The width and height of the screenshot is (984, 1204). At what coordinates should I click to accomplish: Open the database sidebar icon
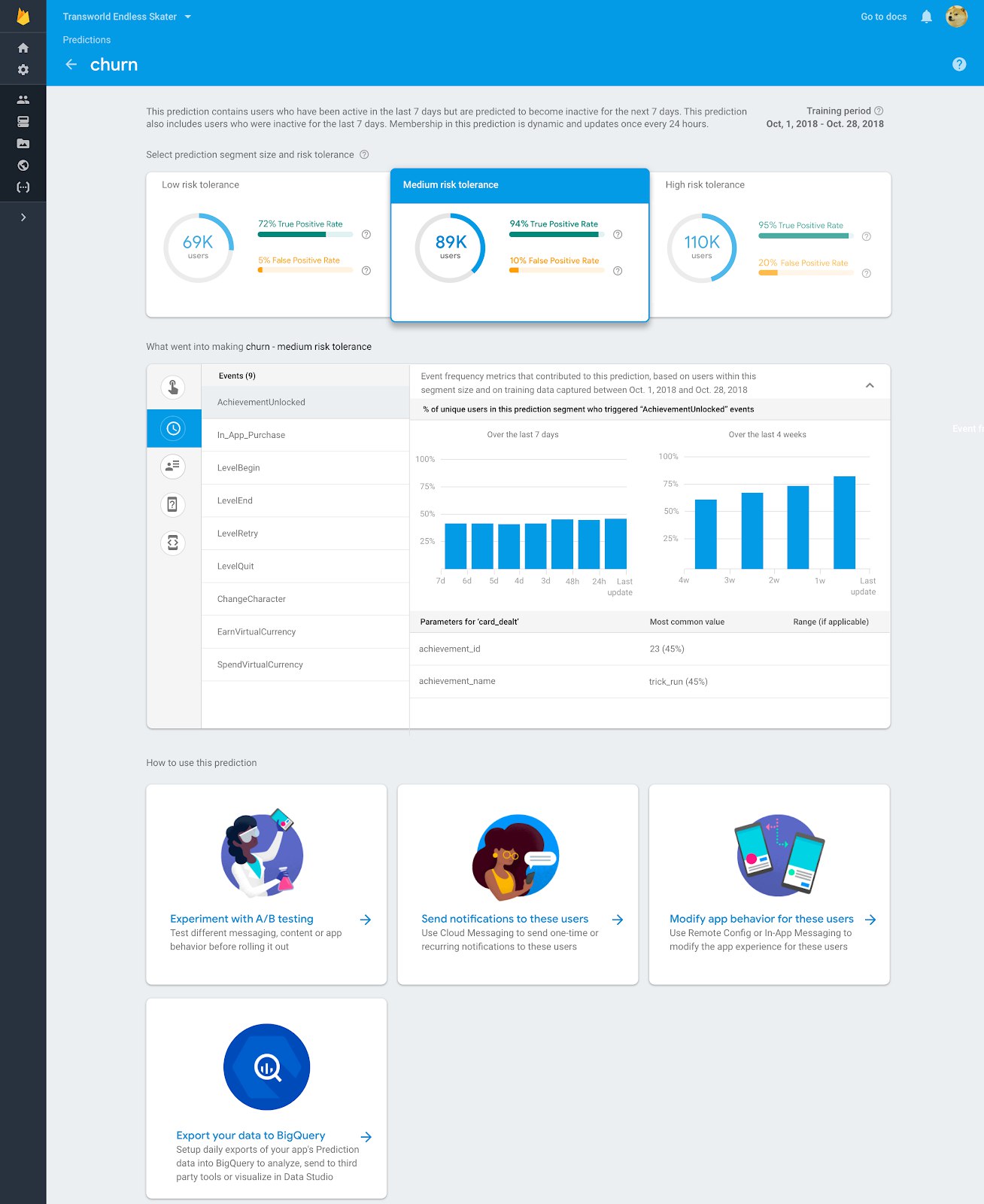23,121
